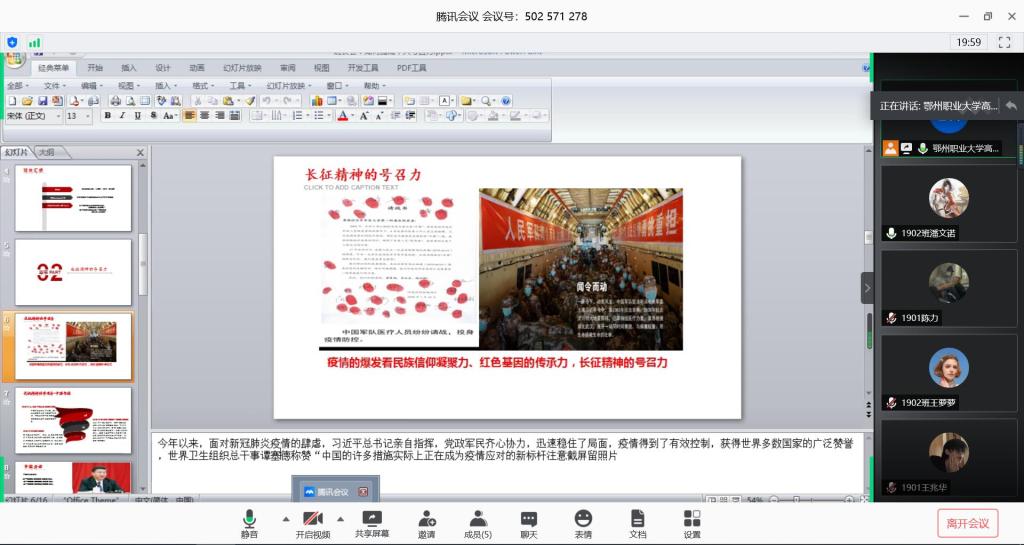Expand audio options arrow beside 静音

[x=285, y=518]
